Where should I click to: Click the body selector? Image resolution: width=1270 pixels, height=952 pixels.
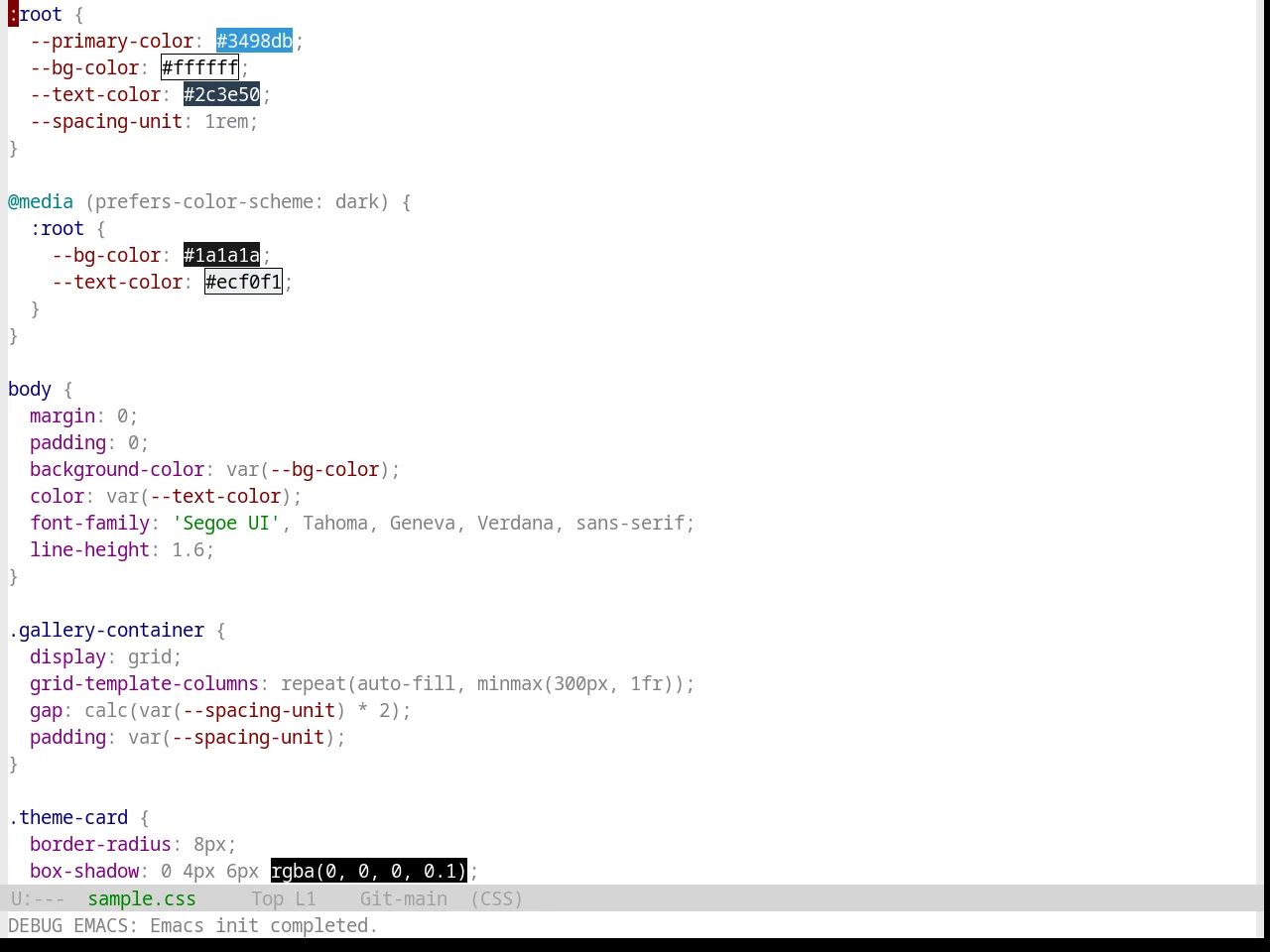pyautogui.click(x=30, y=389)
